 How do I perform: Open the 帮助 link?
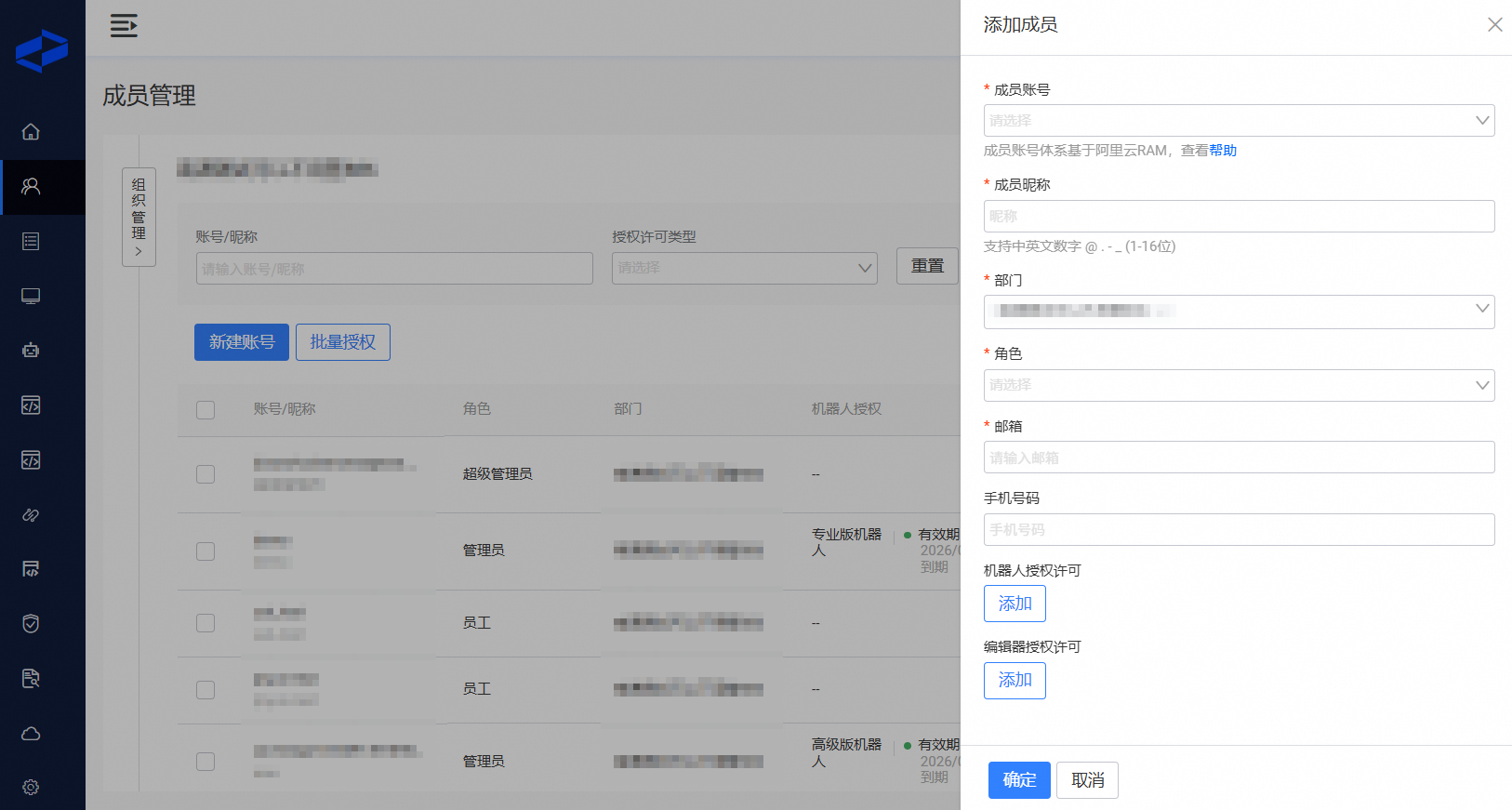(x=1223, y=151)
